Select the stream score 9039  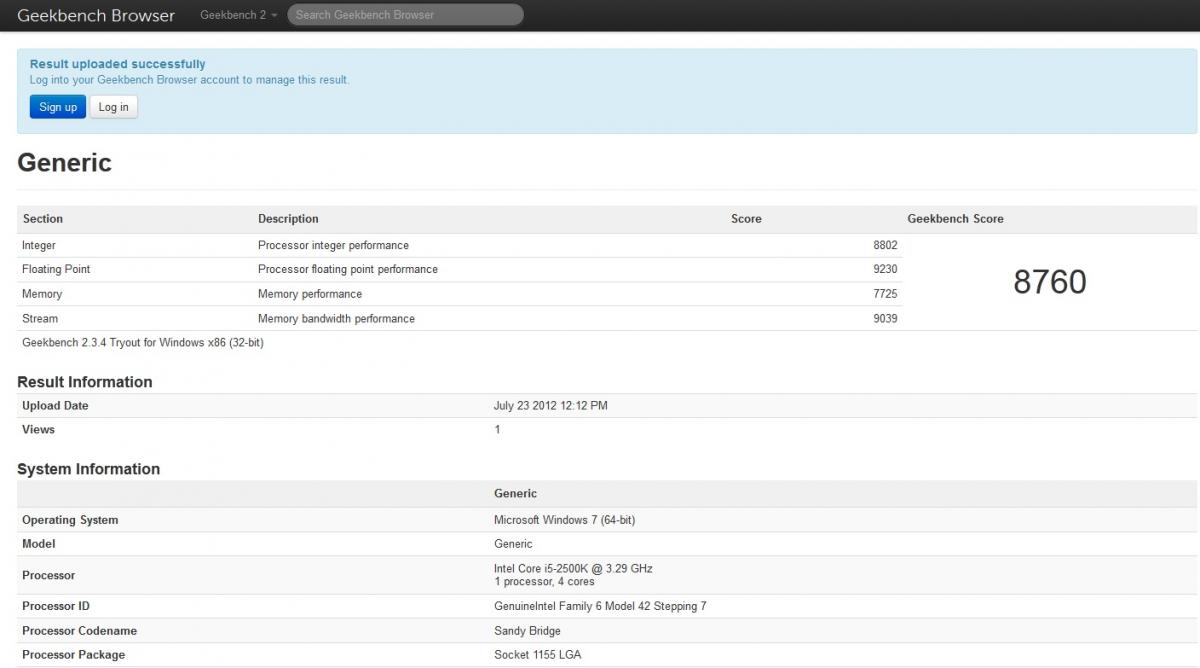(885, 319)
